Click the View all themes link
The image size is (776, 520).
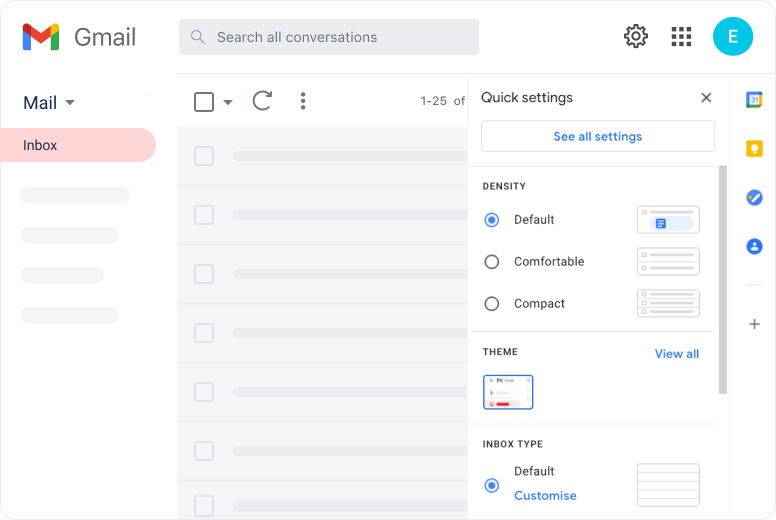pos(676,354)
